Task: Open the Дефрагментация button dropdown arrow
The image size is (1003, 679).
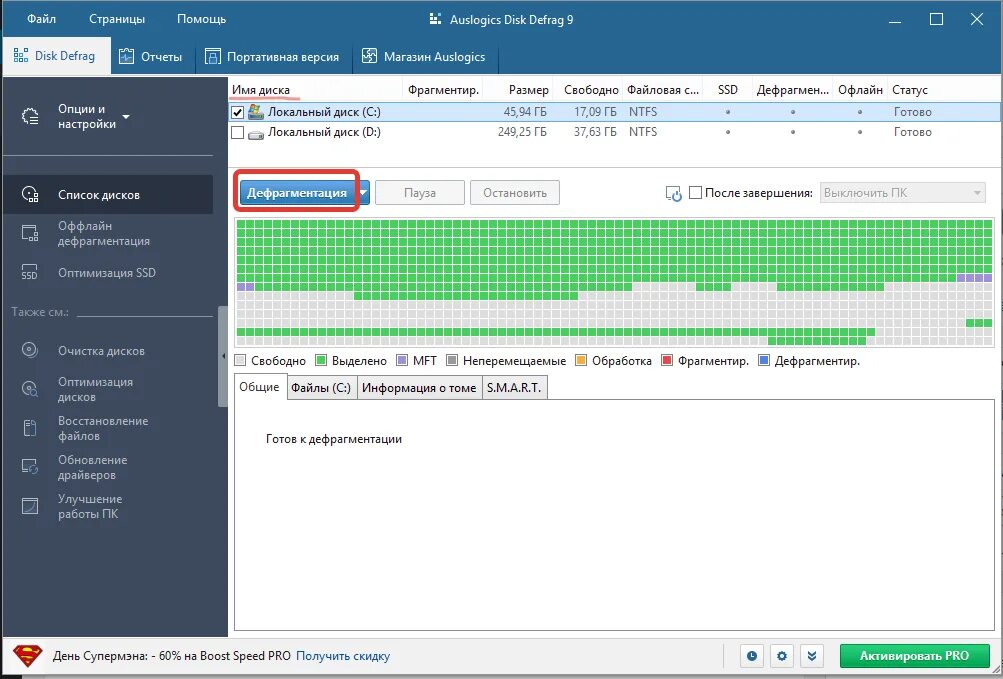Action: (363, 193)
